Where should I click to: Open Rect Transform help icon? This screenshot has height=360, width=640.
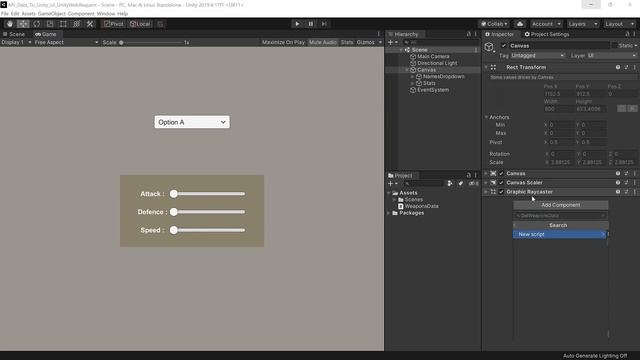tap(618, 67)
